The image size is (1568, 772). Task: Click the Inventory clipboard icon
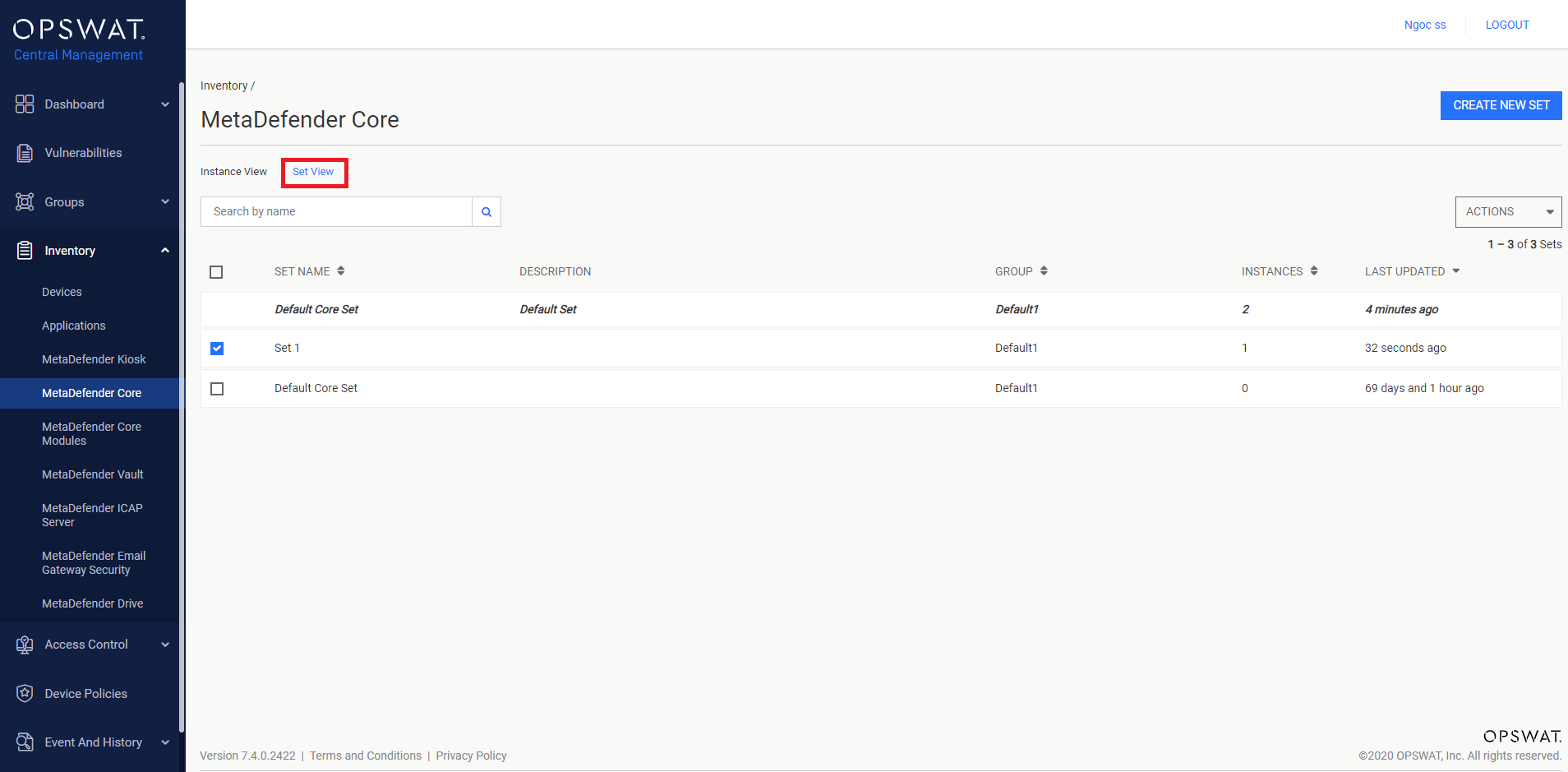point(25,251)
